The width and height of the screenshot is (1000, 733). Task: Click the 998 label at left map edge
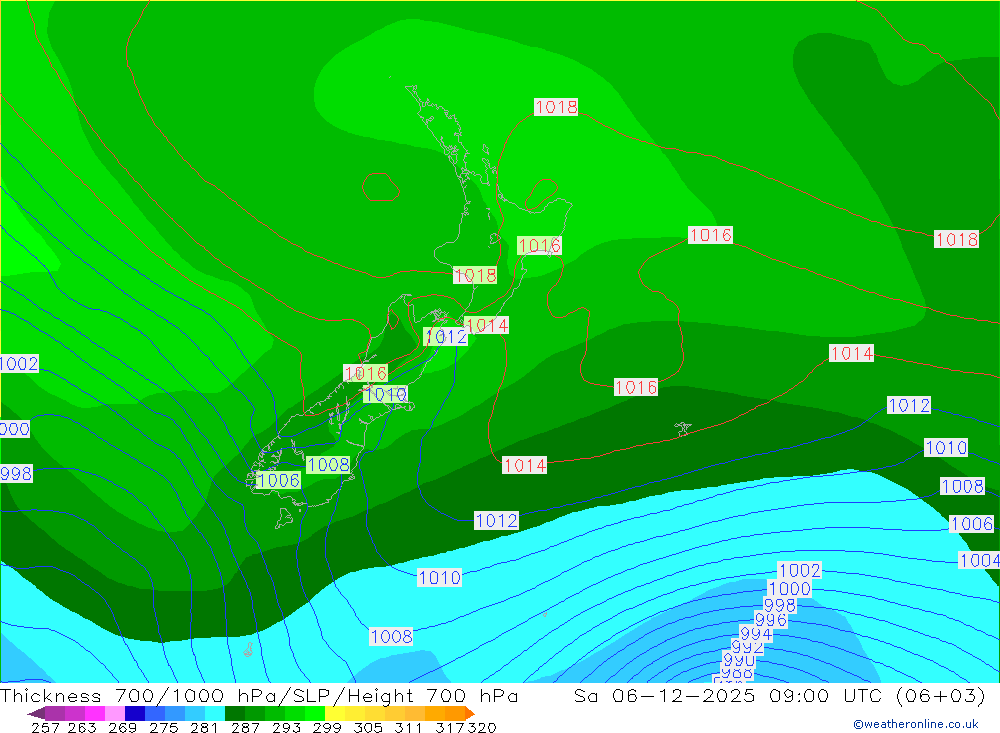click(16, 474)
